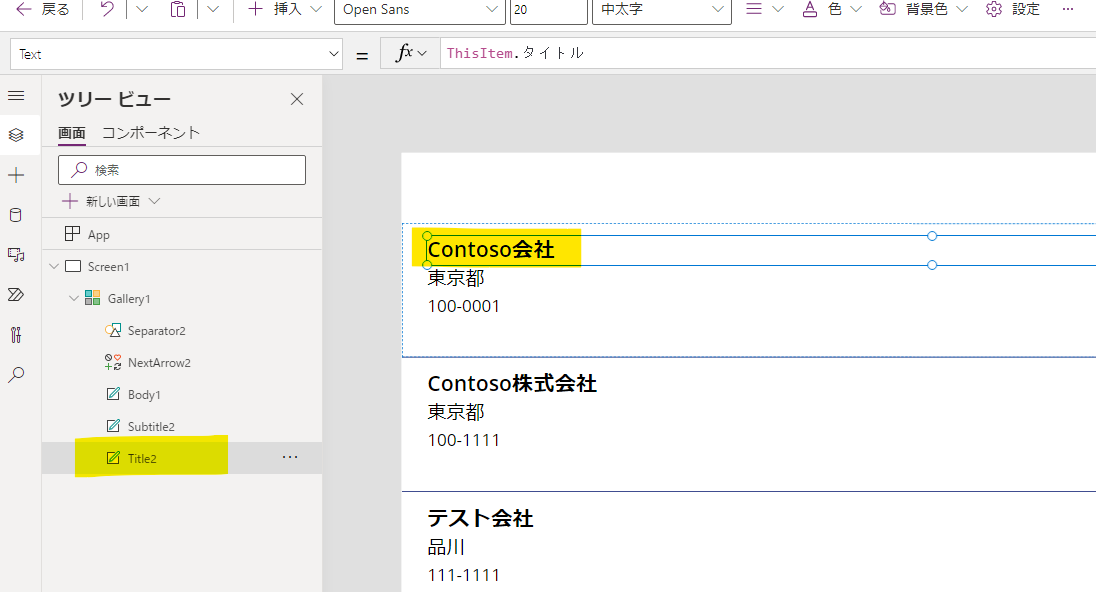Screen dimensions: 1096x592
Task: Open the Open Sans font dropdown
Action: [419, 10]
